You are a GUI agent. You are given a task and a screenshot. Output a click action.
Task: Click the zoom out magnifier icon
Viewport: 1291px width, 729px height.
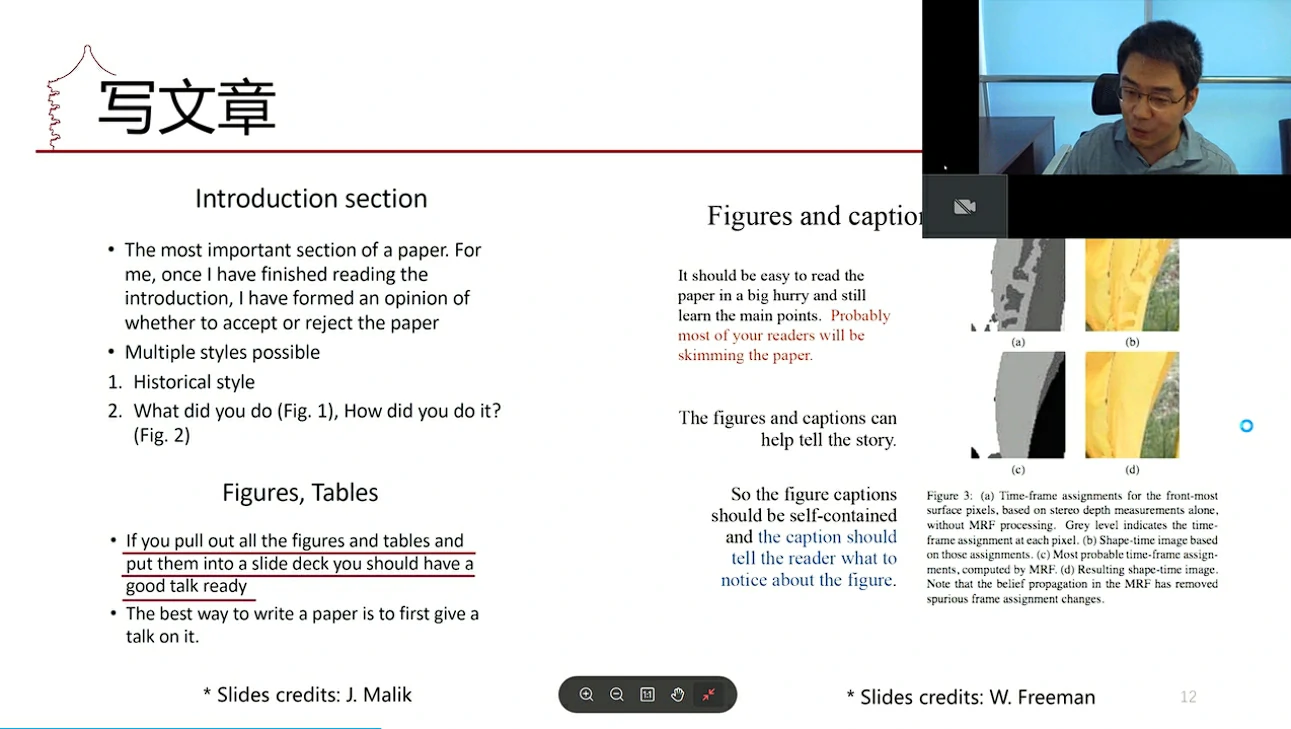pyautogui.click(x=617, y=695)
